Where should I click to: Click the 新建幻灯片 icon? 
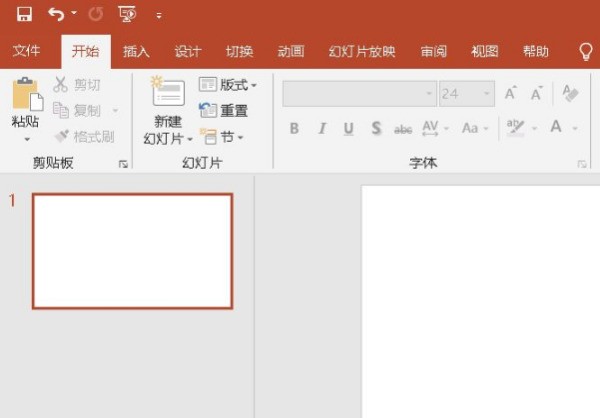(168, 92)
